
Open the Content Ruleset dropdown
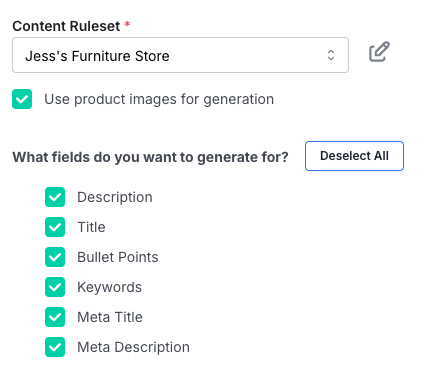pos(180,55)
